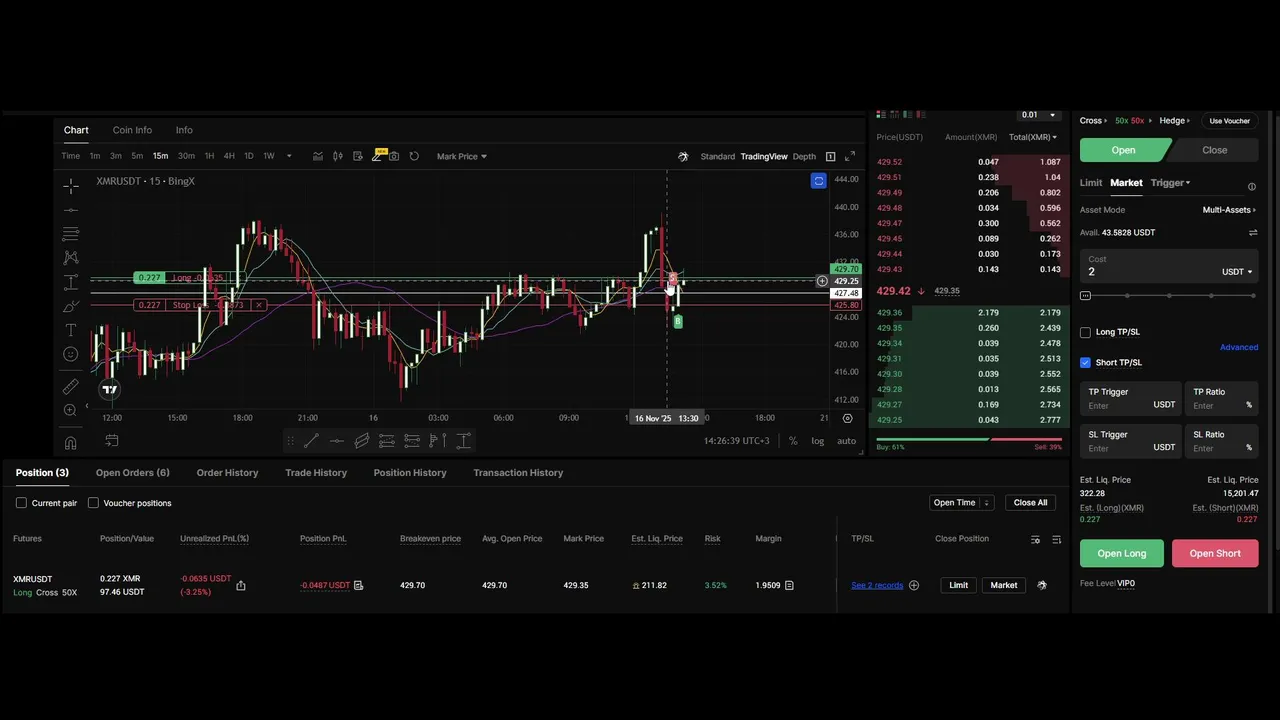Image resolution: width=1280 pixels, height=720 pixels.
Task: Open the Open Time sort dropdown
Action: [962, 503]
